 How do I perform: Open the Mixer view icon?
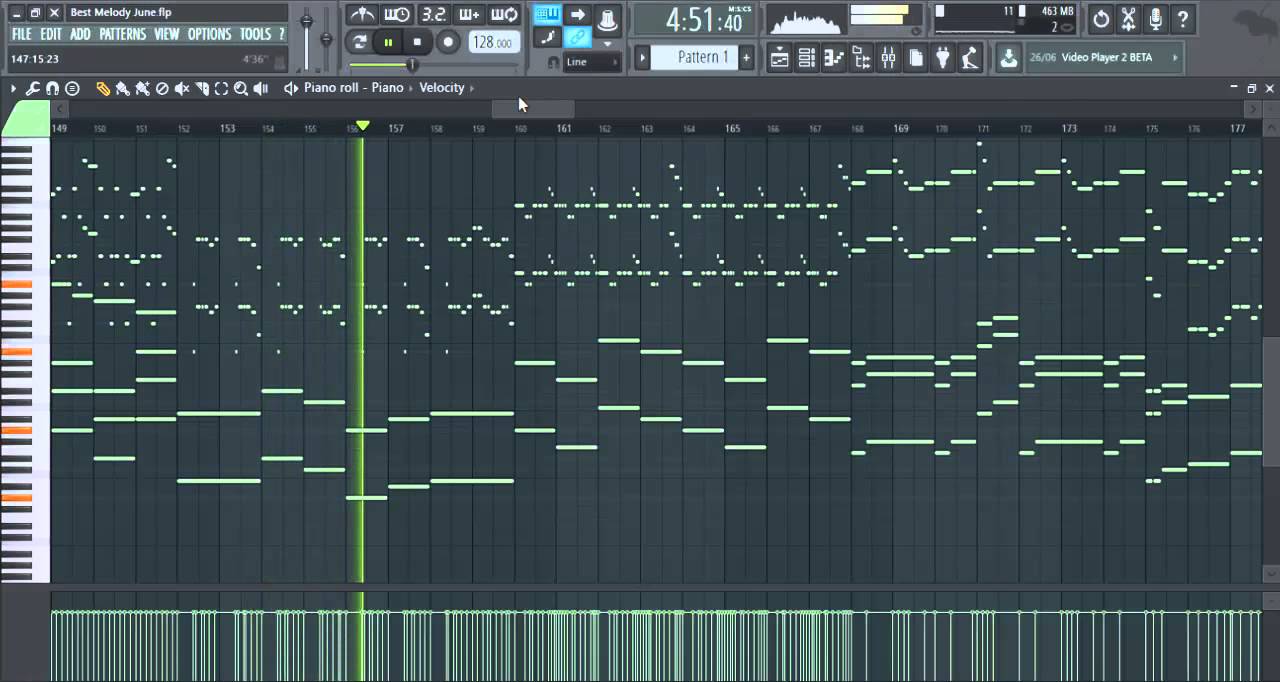pyautogui.click(x=888, y=58)
